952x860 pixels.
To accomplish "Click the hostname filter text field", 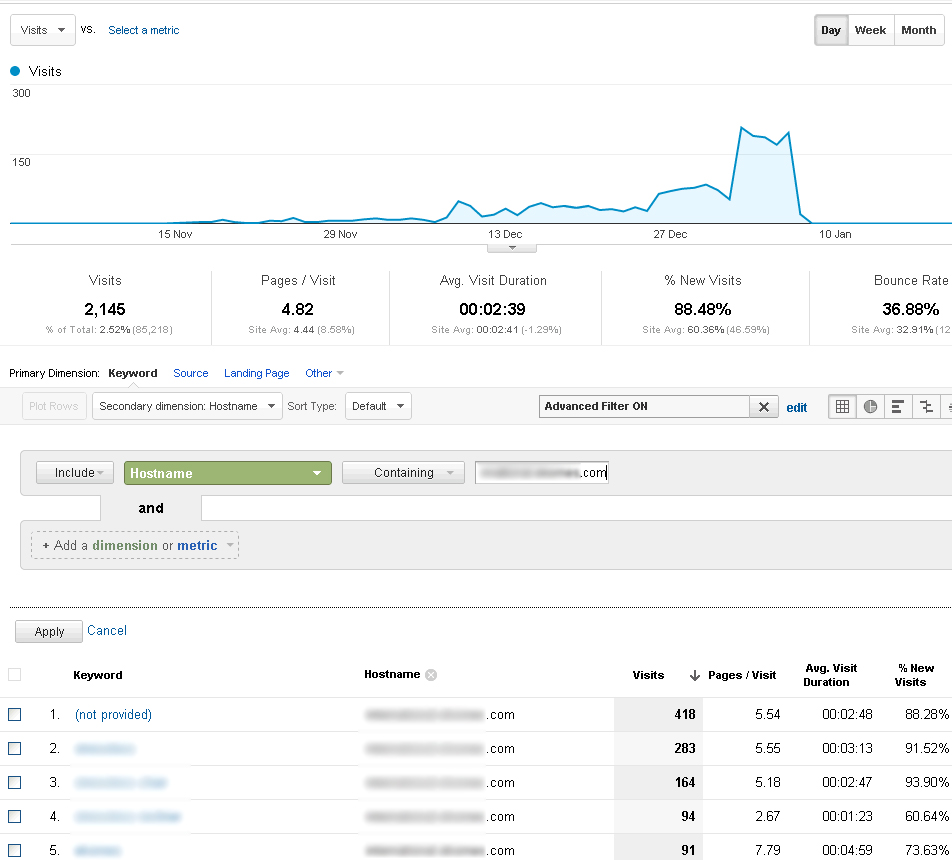I will [x=541, y=473].
